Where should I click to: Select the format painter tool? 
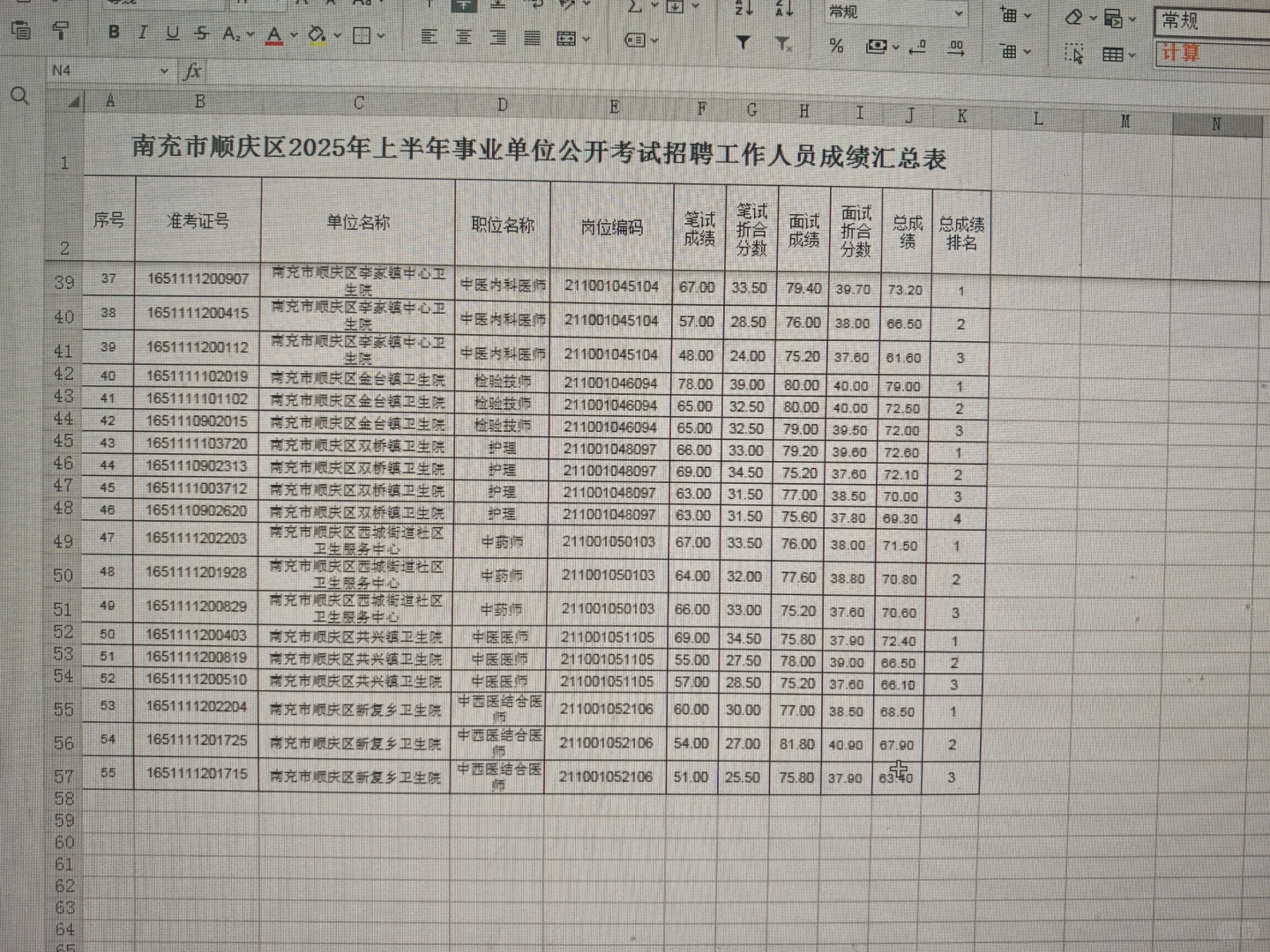pyautogui.click(x=60, y=31)
